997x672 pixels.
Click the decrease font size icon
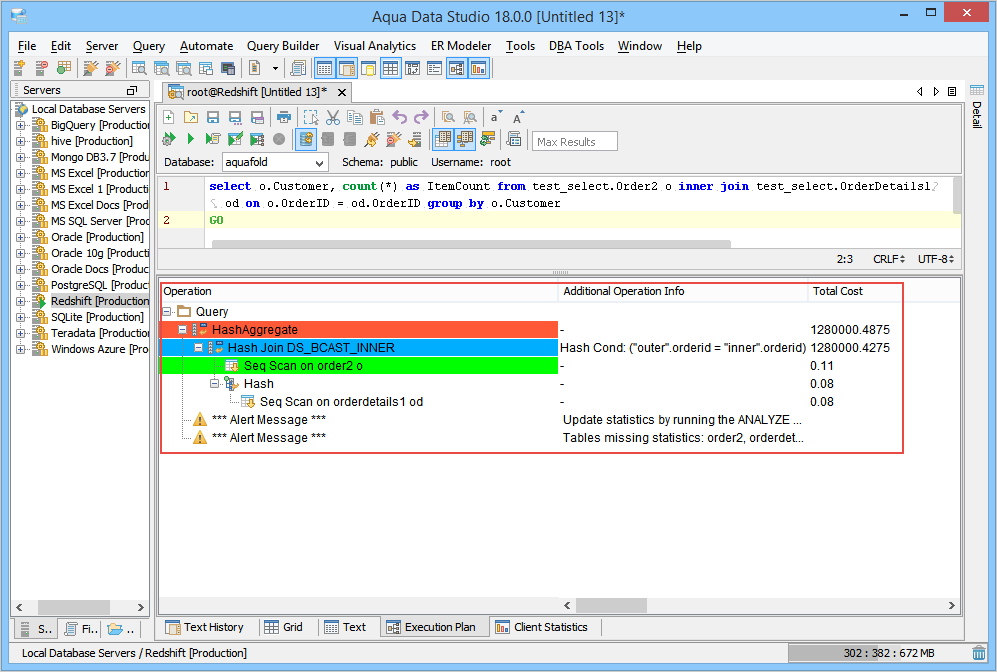495,117
